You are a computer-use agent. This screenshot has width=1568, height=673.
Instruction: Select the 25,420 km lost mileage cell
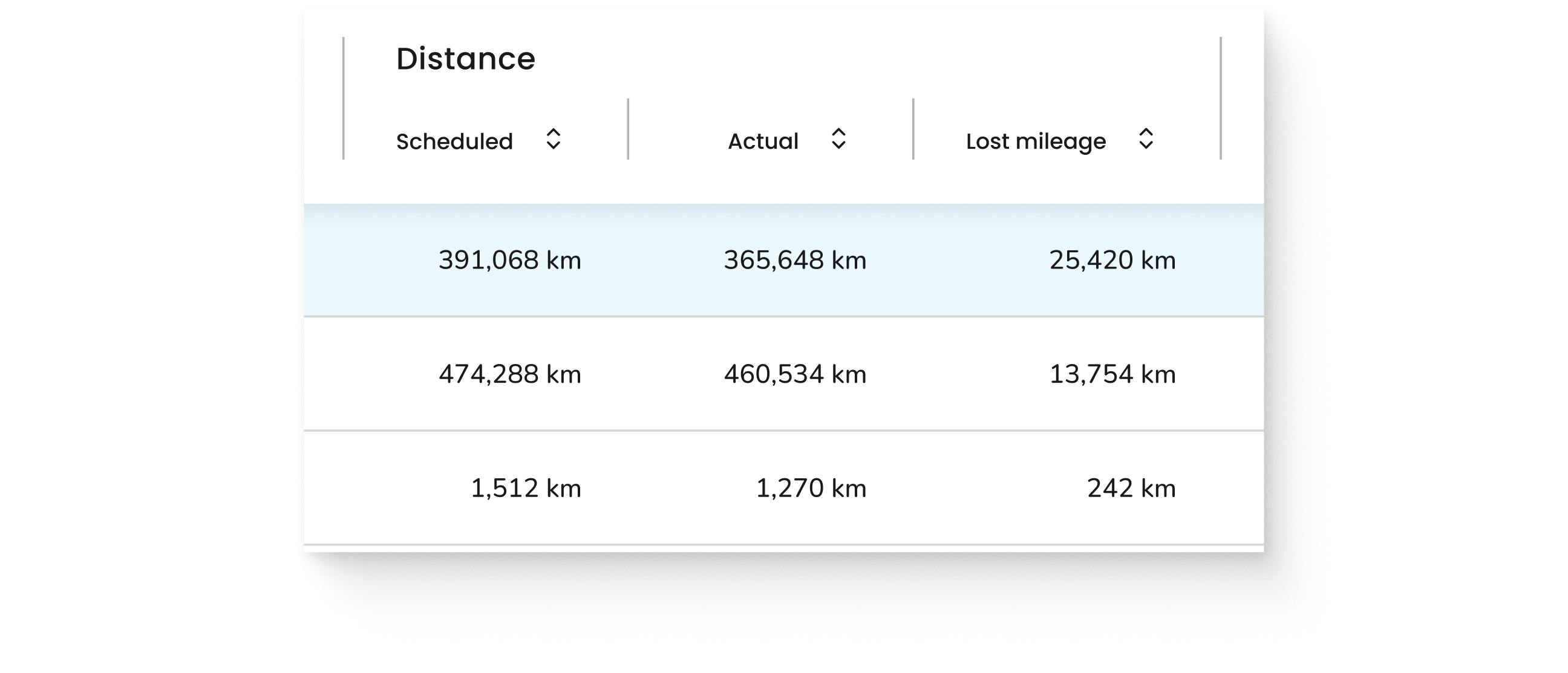click(1112, 260)
